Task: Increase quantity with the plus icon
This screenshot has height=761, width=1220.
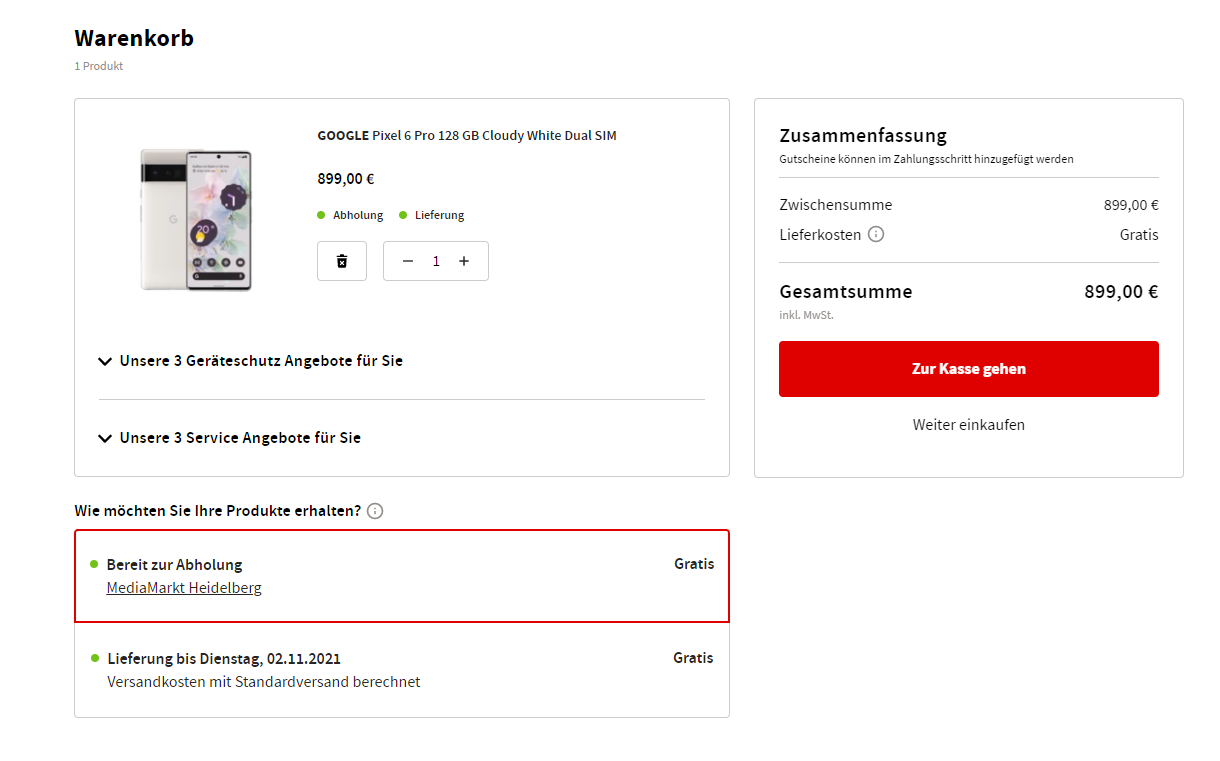Action: tap(464, 261)
